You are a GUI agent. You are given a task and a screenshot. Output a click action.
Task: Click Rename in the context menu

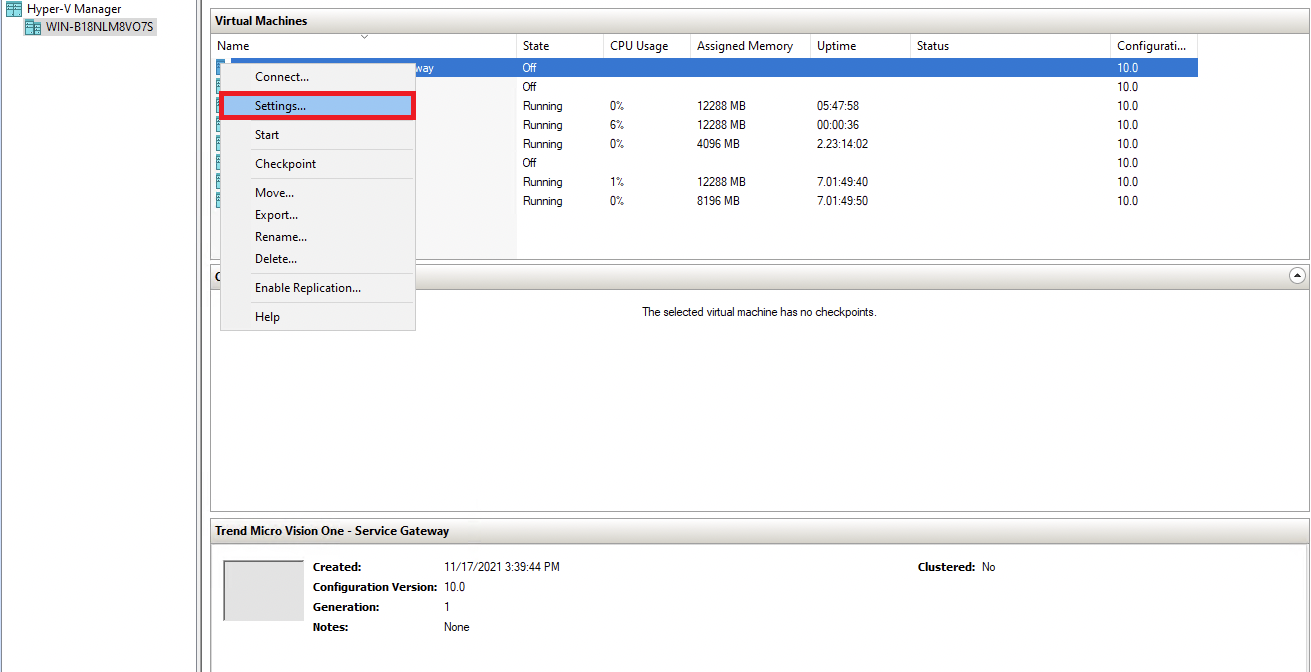click(x=280, y=236)
